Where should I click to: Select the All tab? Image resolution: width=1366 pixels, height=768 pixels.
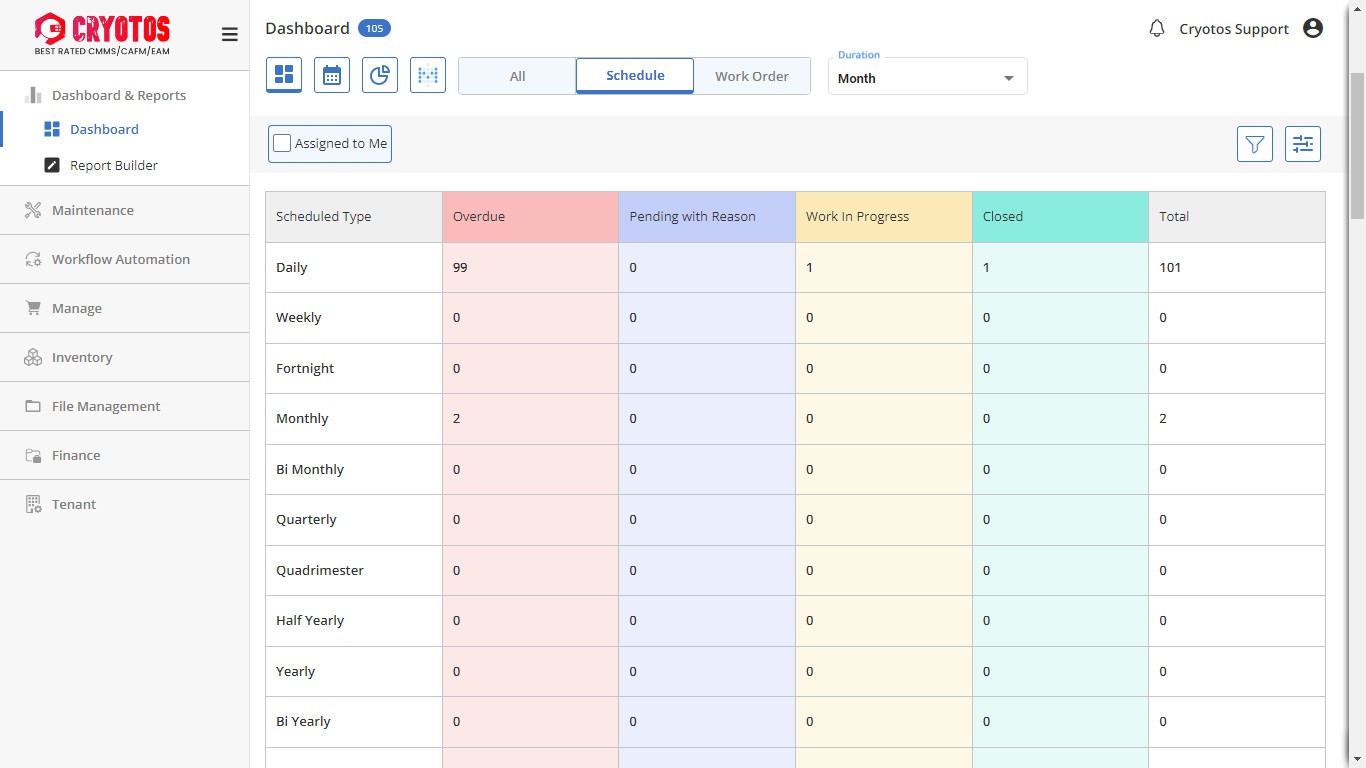tap(517, 76)
